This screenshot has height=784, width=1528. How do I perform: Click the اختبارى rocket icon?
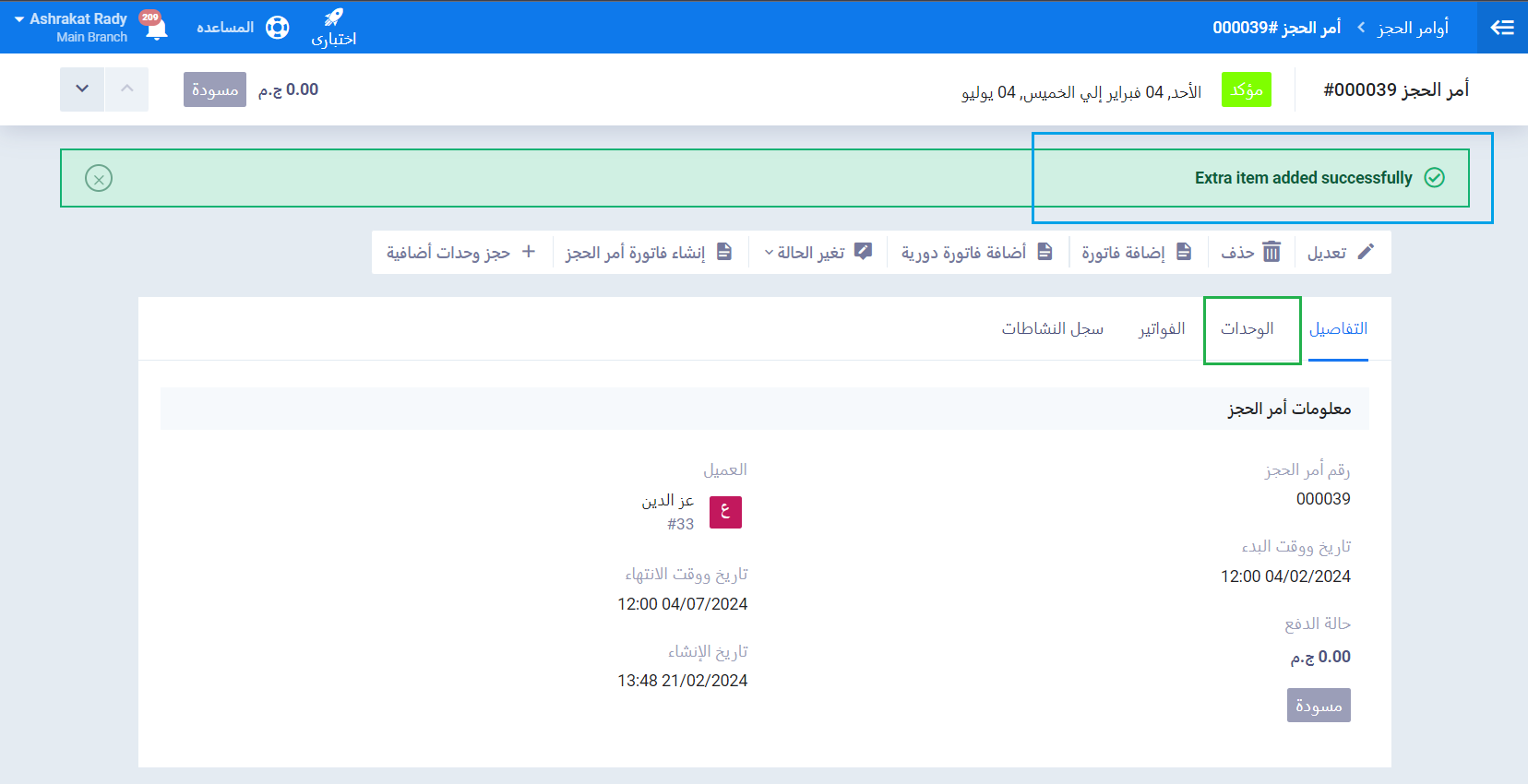point(333,18)
